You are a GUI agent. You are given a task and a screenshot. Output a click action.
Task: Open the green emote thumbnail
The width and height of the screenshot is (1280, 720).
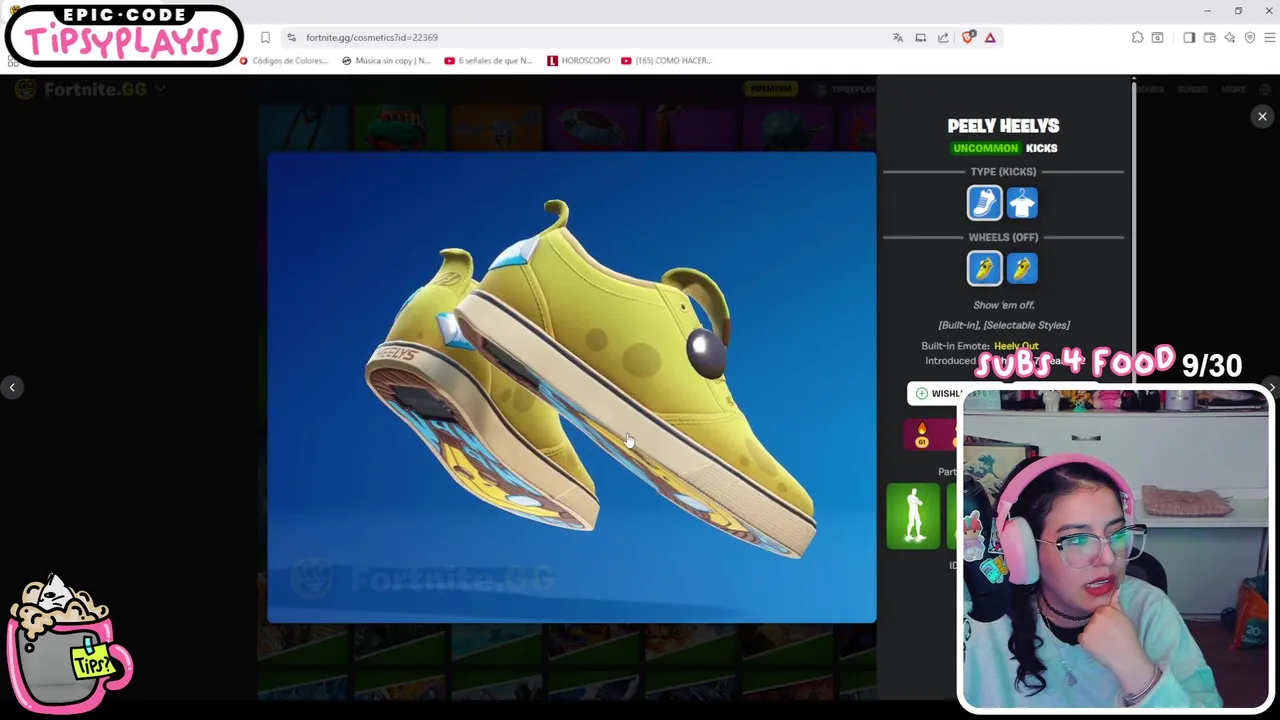tap(913, 516)
